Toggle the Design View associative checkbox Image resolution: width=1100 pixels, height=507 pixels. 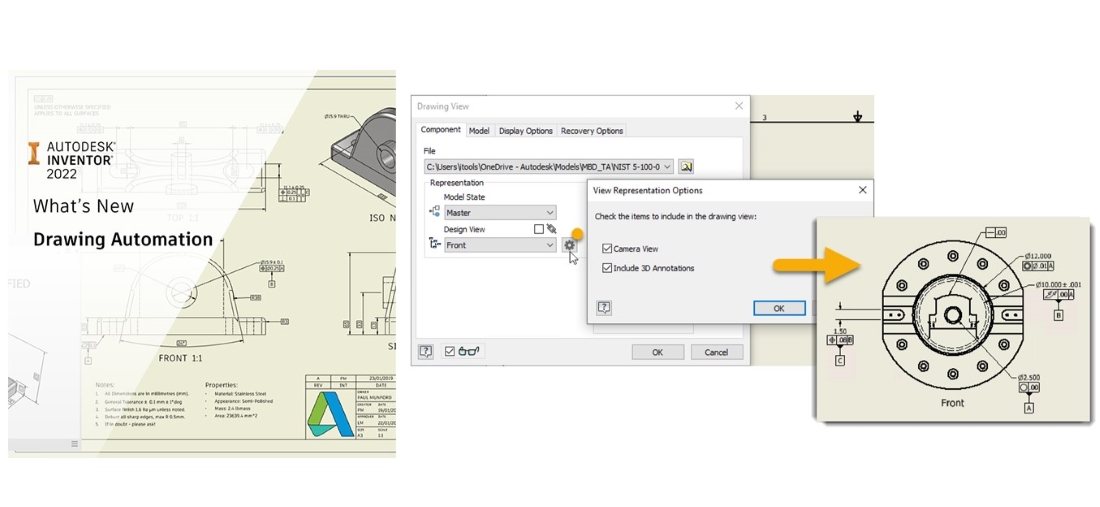coord(539,229)
